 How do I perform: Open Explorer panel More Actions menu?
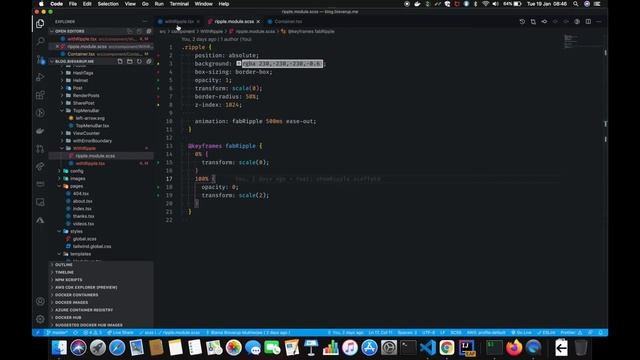(145, 22)
